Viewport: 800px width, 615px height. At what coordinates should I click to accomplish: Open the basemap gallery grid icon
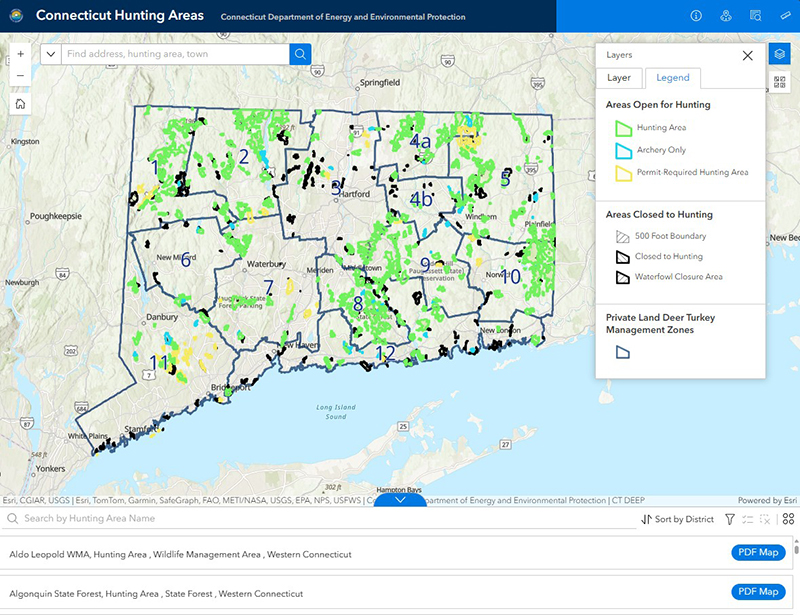pyautogui.click(x=780, y=84)
